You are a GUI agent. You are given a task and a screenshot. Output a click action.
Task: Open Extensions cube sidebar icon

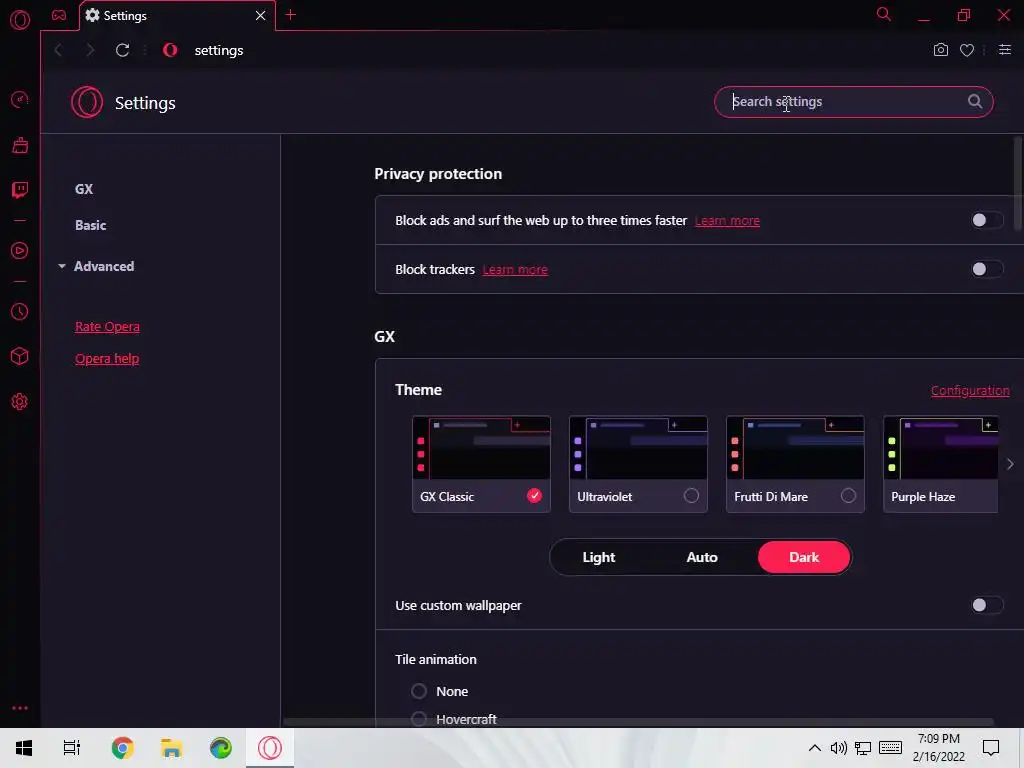[20, 356]
